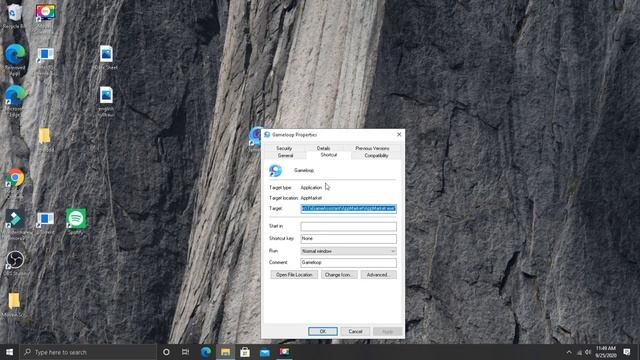This screenshot has width=640, height=360.
Task: Click Gameloop icon inside Properties dialog
Action: [x=275, y=170]
